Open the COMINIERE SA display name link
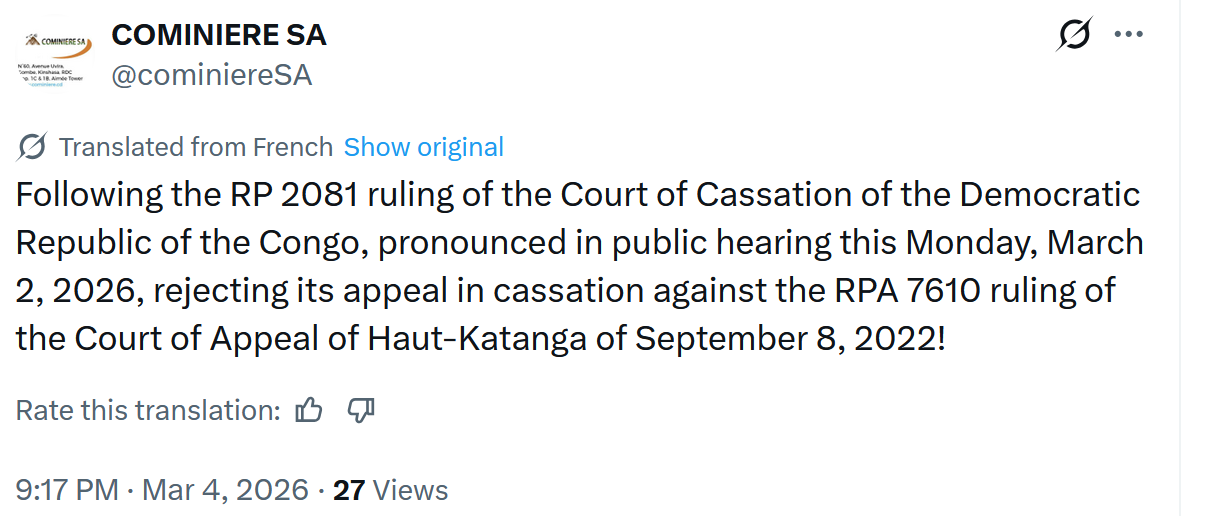This screenshot has width=1208, height=516. [x=219, y=35]
